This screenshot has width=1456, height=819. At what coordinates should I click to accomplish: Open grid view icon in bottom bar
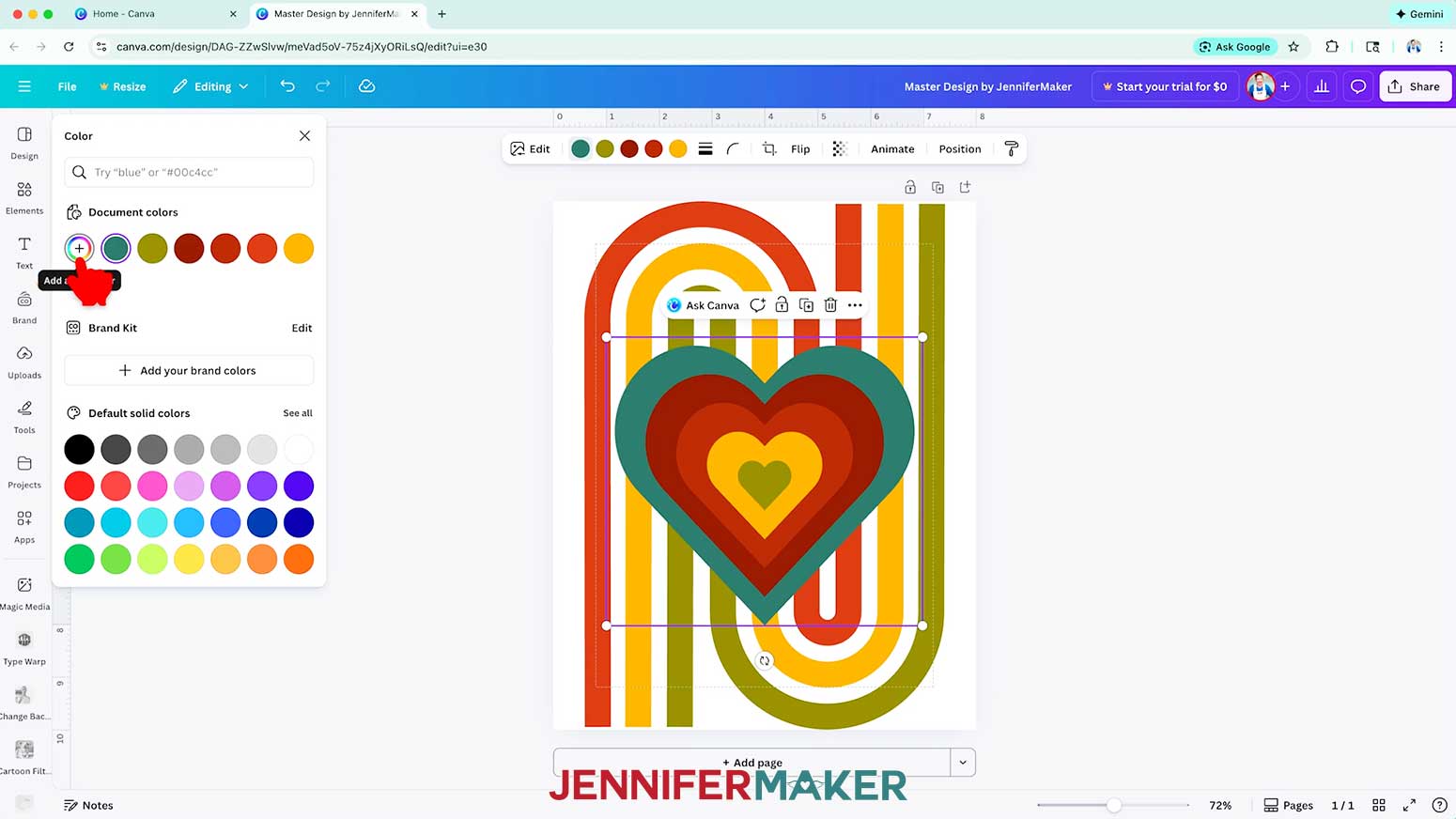[1379, 805]
